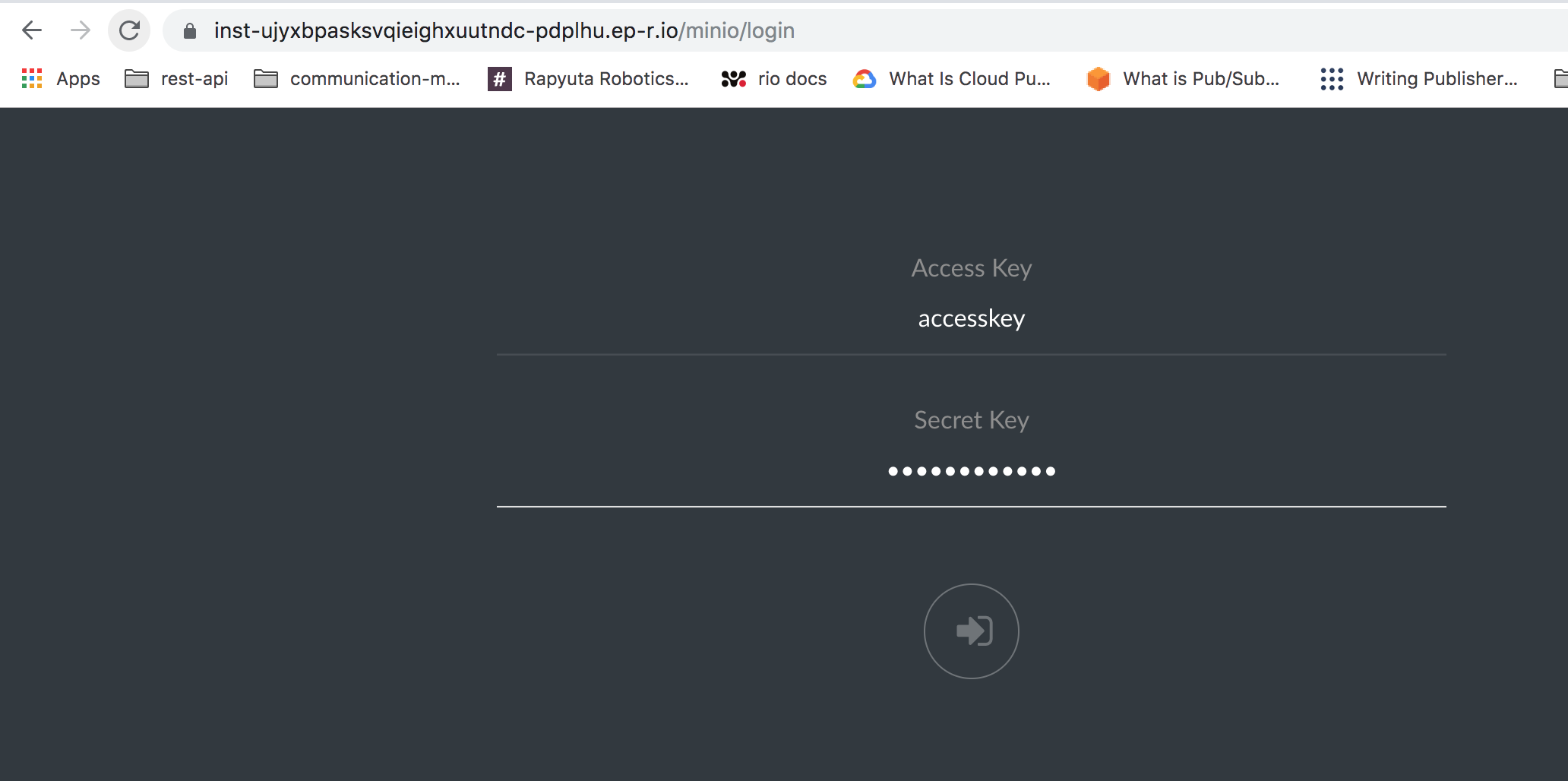Click the Rapyuta Robotics hash favicon
This screenshot has height=781, width=1568.
[x=499, y=78]
